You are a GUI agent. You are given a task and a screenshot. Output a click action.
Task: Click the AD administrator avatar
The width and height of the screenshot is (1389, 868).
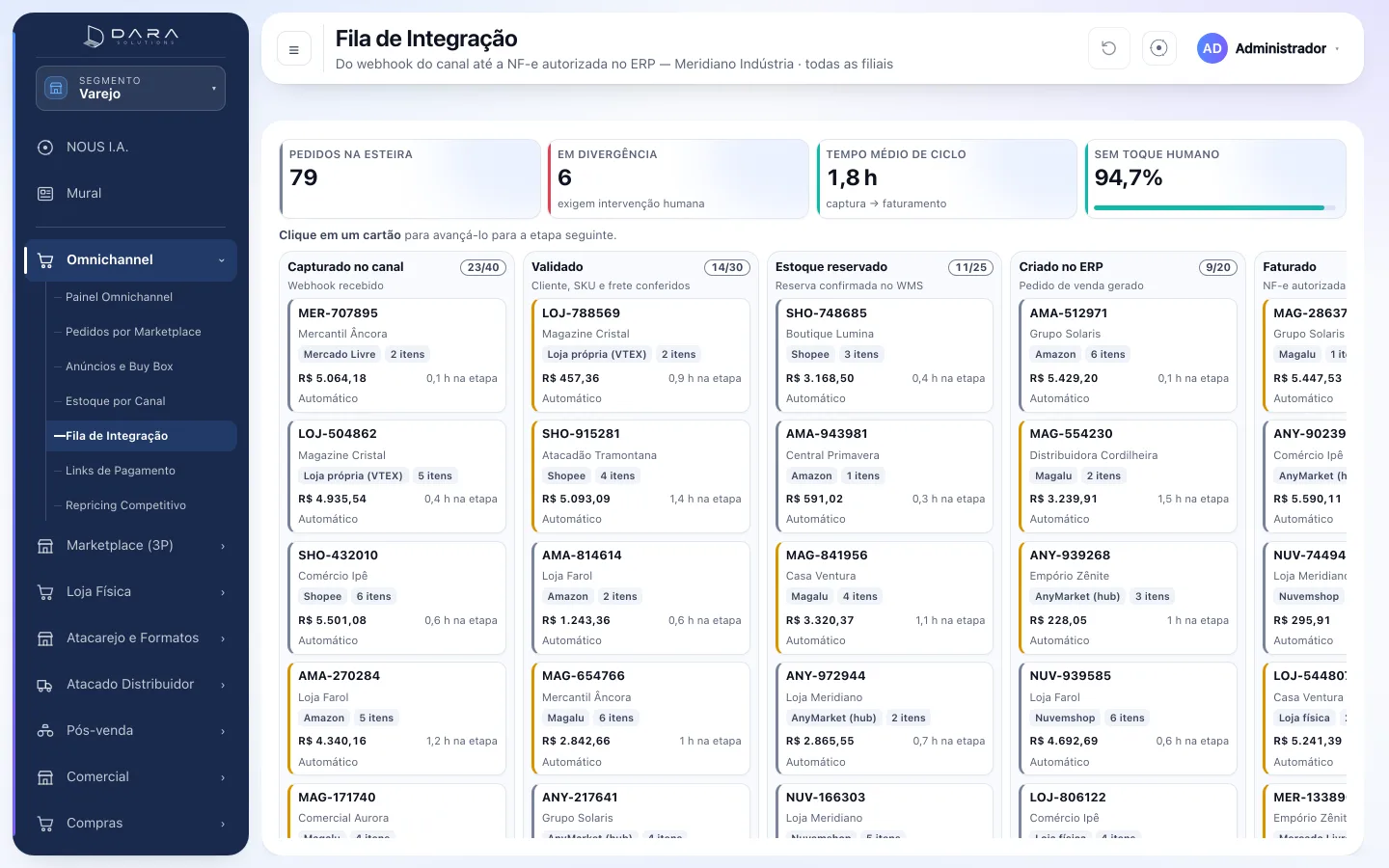click(x=1212, y=48)
